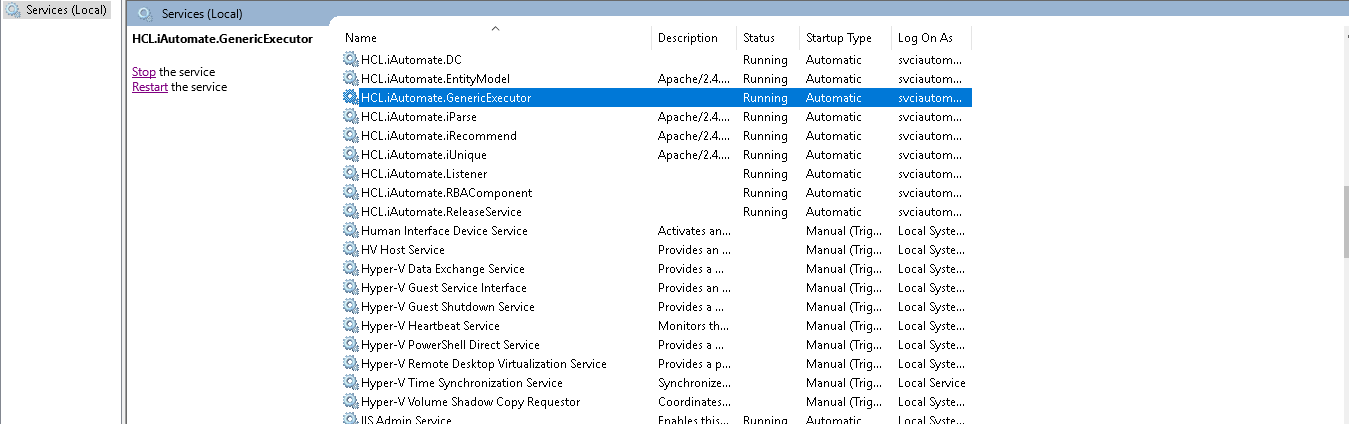The width and height of the screenshot is (1349, 424).
Task: Select the HCL.iAutomate.ReleaseService row
Action: 441,212
